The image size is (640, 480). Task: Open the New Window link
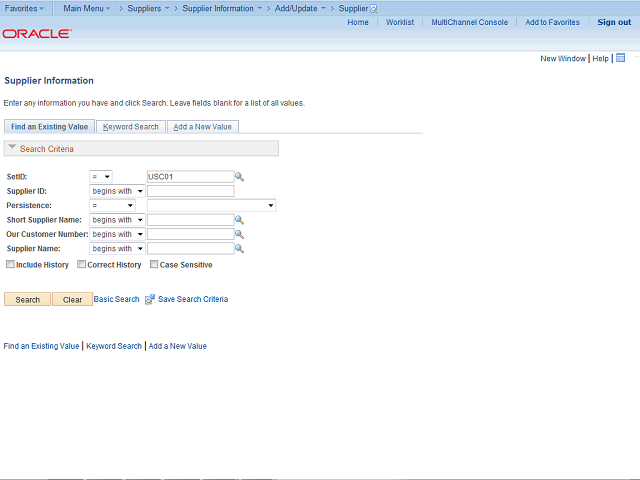563,58
